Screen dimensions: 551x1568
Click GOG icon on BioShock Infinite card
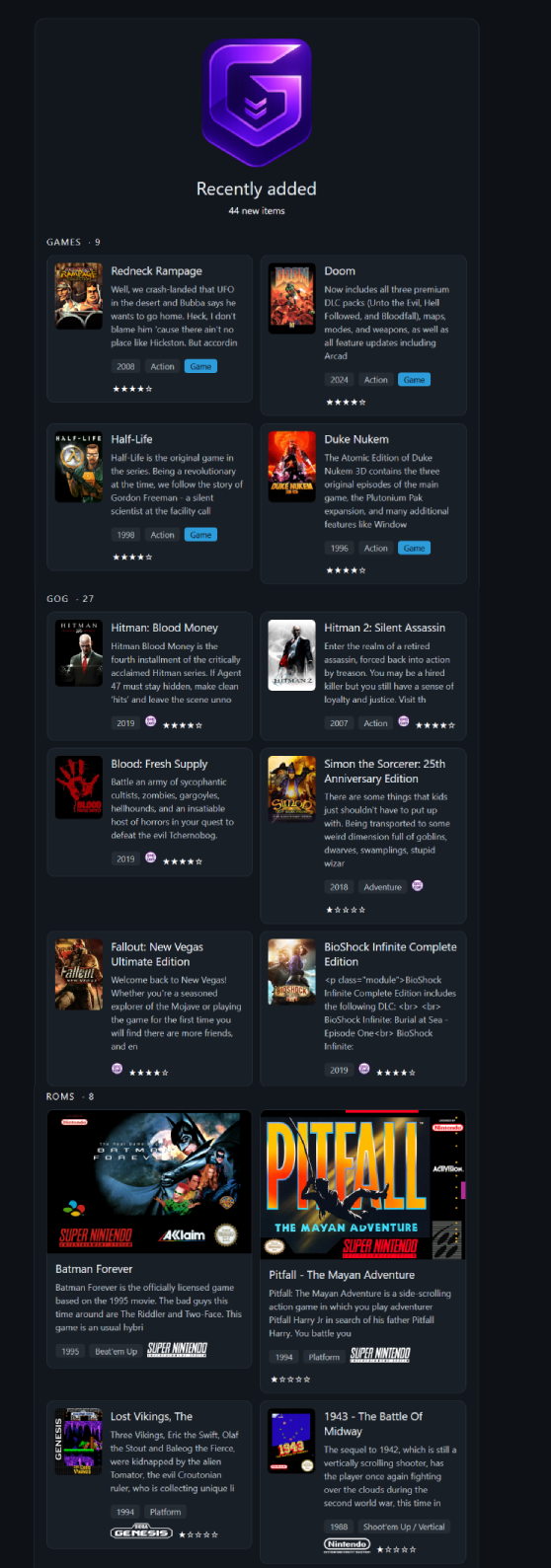pyautogui.click(x=364, y=1069)
